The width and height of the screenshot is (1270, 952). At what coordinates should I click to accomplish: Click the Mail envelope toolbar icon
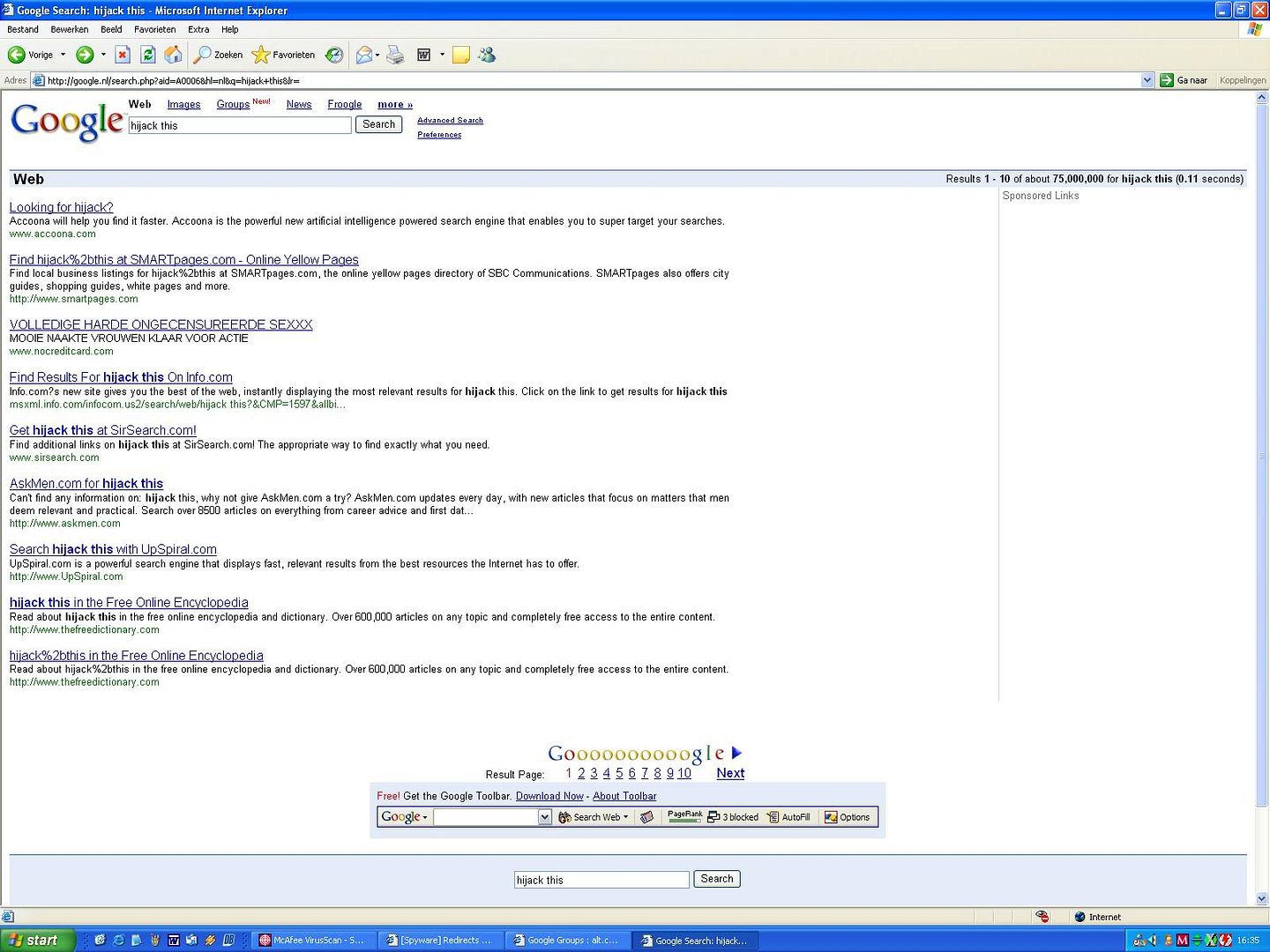363,55
